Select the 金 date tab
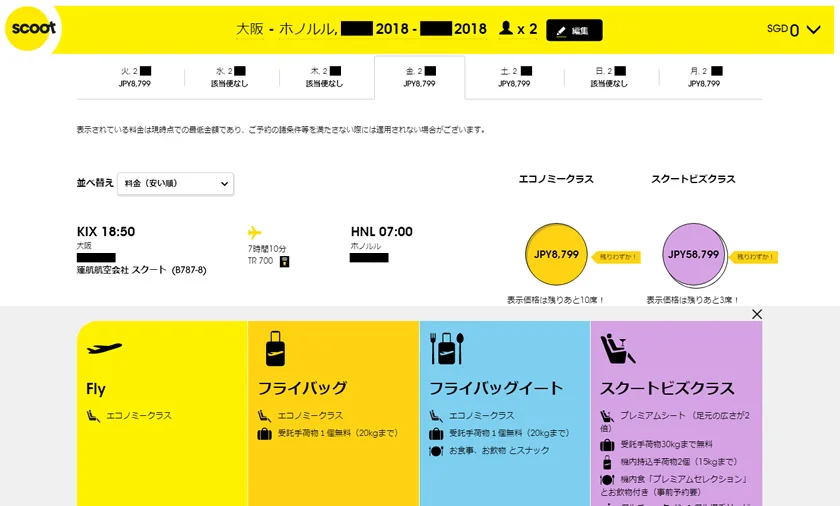The width and height of the screenshot is (840, 506). (x=419, y=77)
